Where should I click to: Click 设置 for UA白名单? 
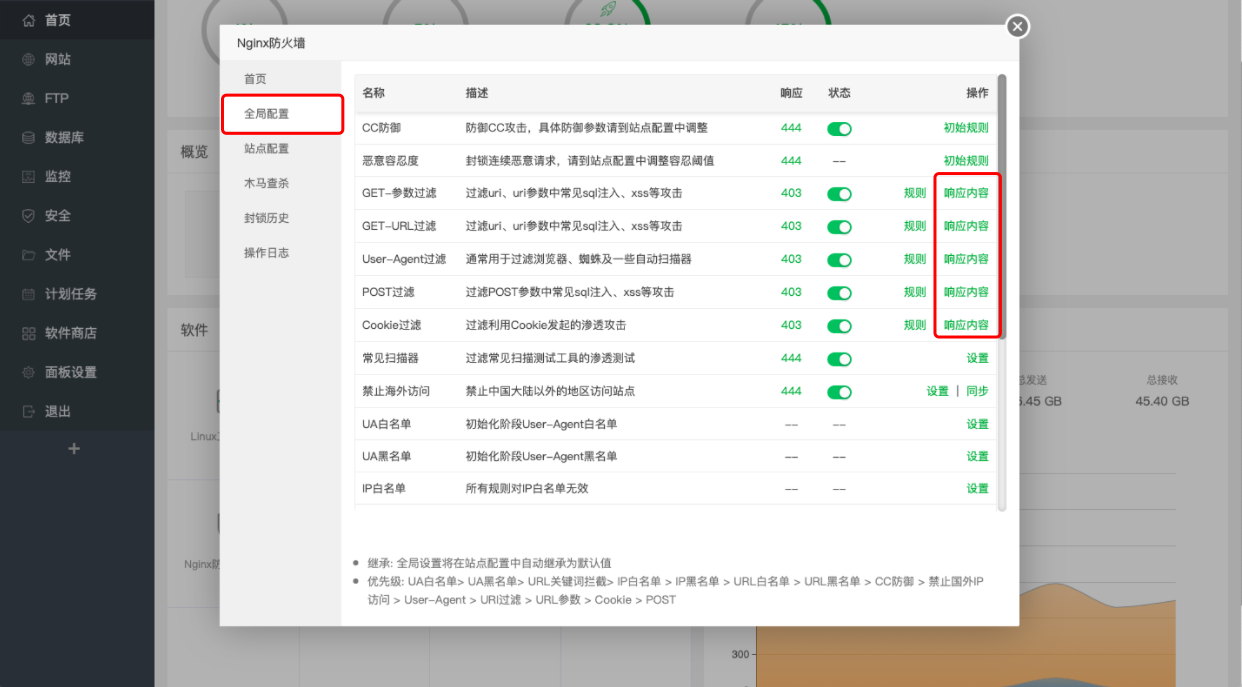tap(977, 424)
